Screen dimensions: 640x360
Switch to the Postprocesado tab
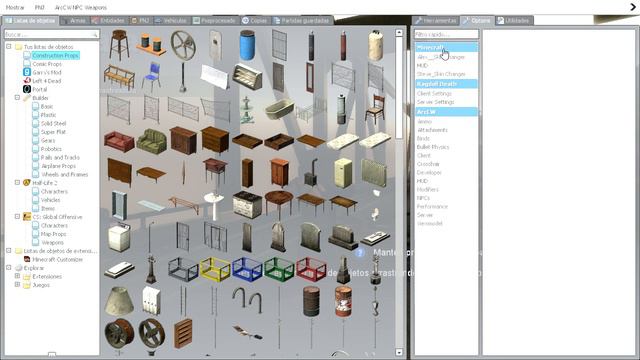[x=215, y=20]
